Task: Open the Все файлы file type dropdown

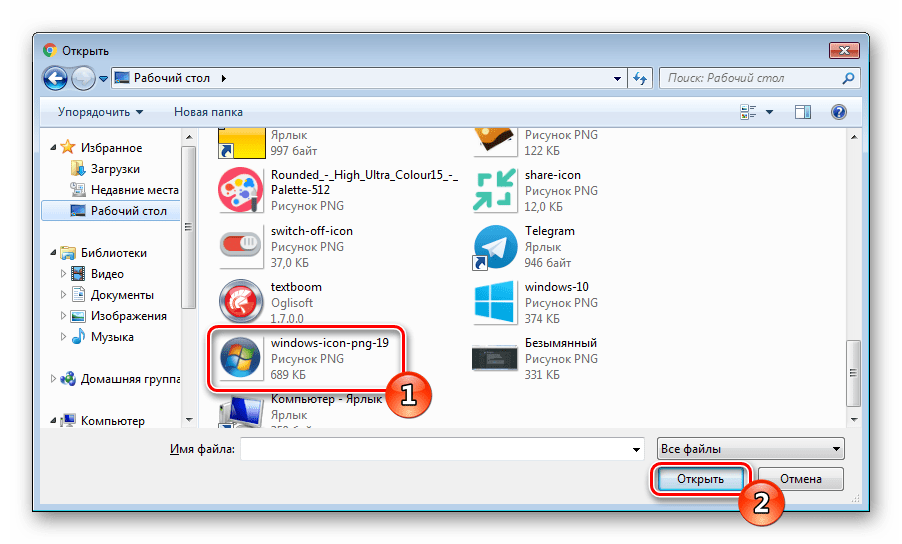Action: pyautogui.click(x=751, y=449)
